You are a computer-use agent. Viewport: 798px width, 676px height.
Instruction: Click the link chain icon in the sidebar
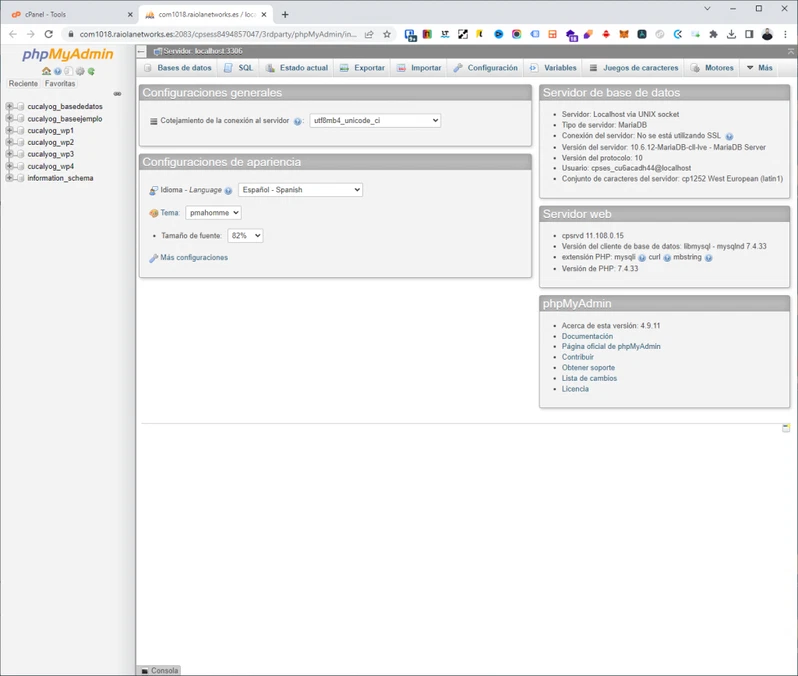[117, 94]
